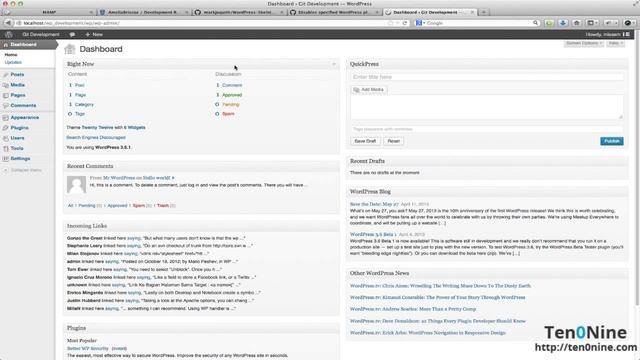Open the Appearance menu in sidebar
640x360 pixels.
[24, 118]
